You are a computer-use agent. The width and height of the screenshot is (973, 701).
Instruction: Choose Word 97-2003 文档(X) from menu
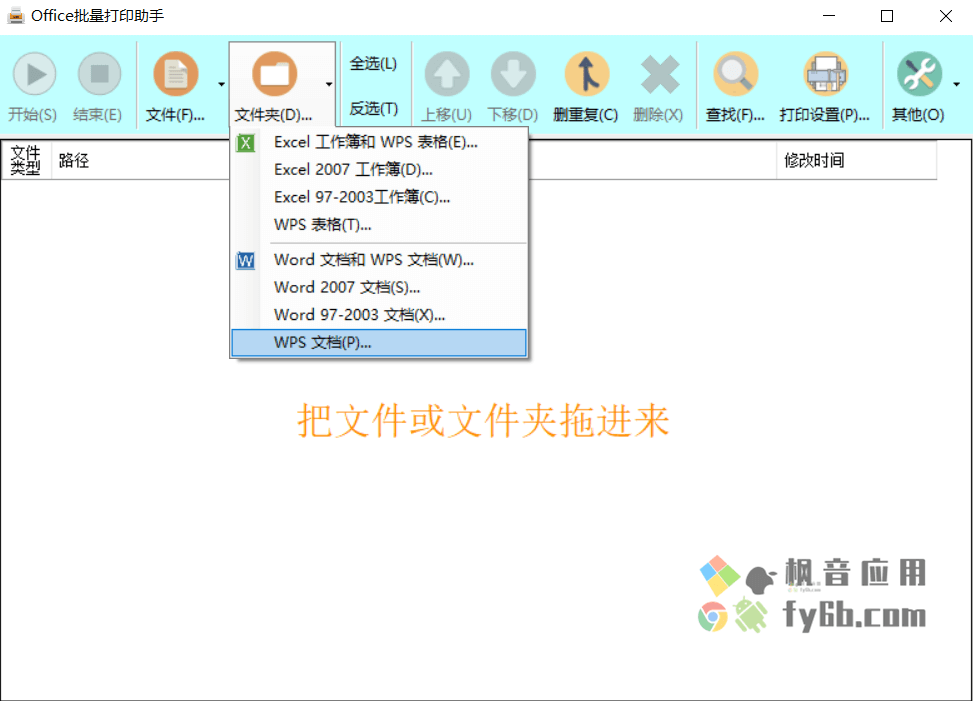point(379,315)
